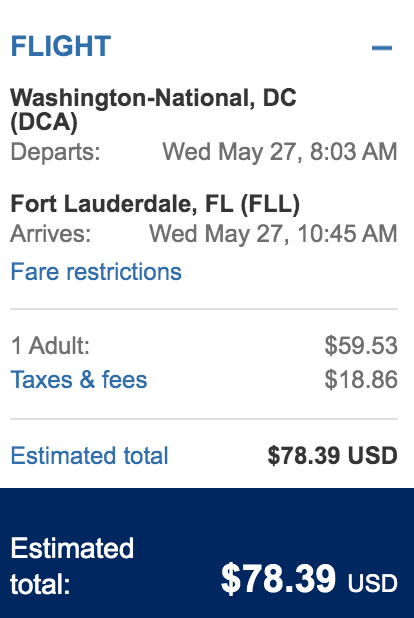Click the Departs label

[x=55, y=152]
